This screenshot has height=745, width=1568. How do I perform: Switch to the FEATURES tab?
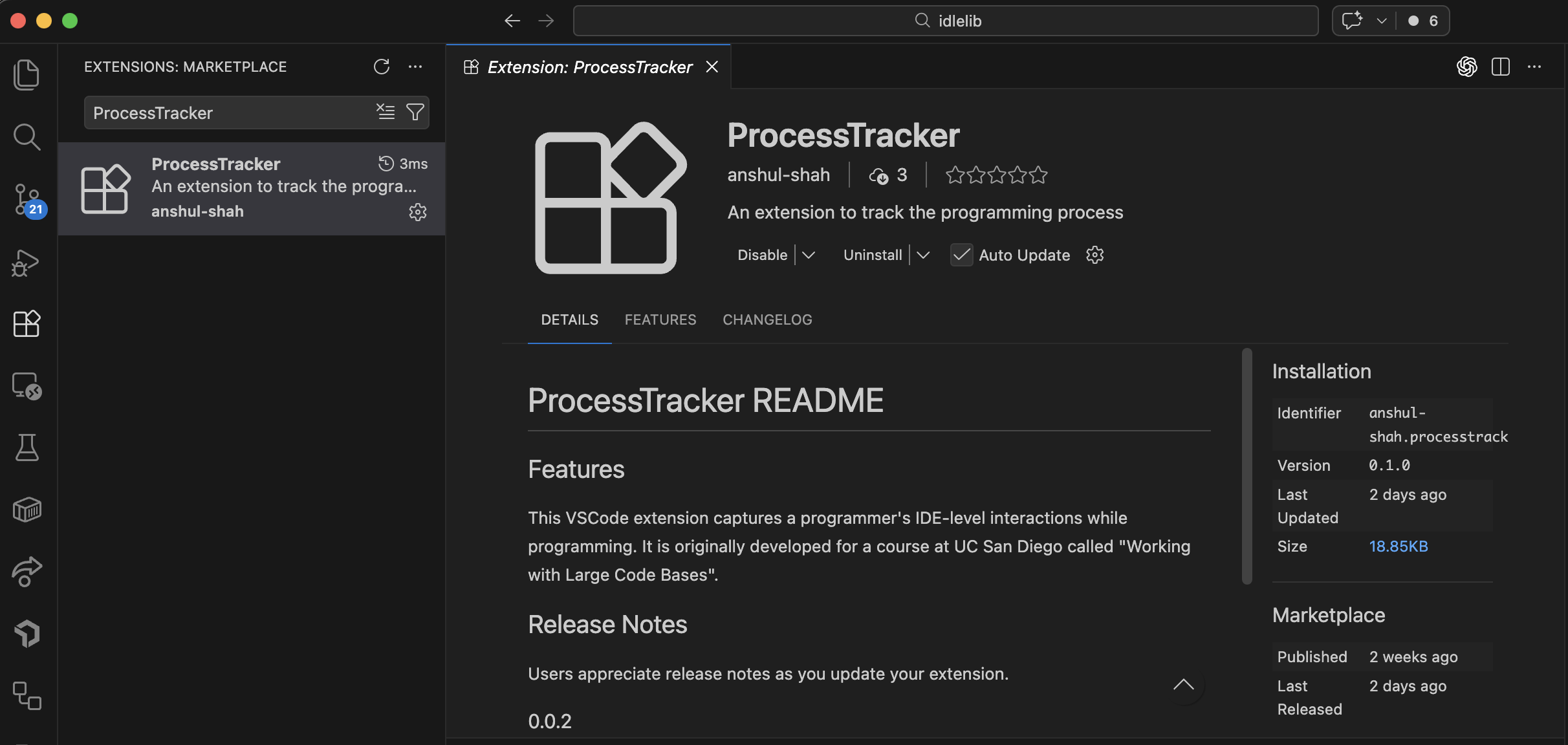660,319
